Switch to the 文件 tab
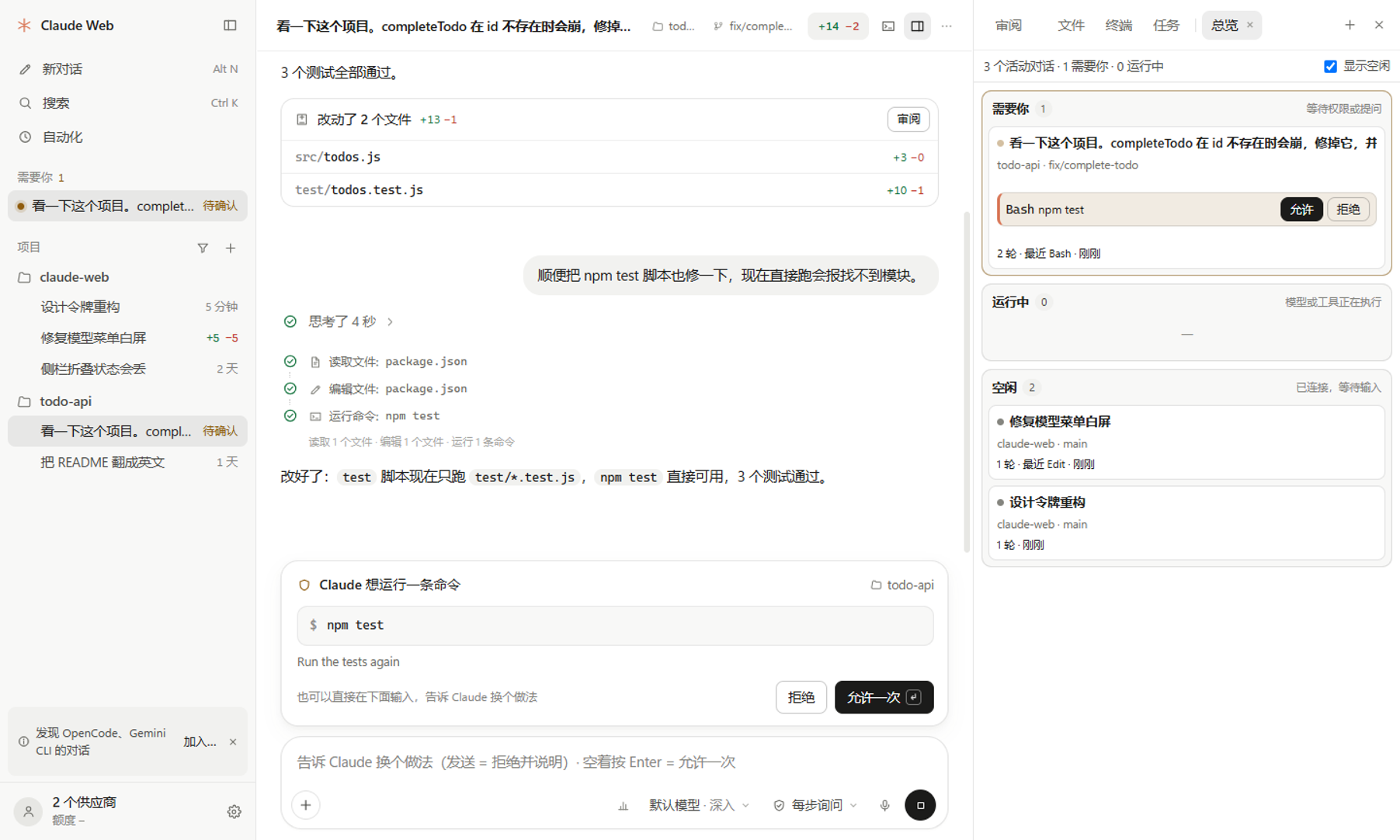 coord(1071,26)
